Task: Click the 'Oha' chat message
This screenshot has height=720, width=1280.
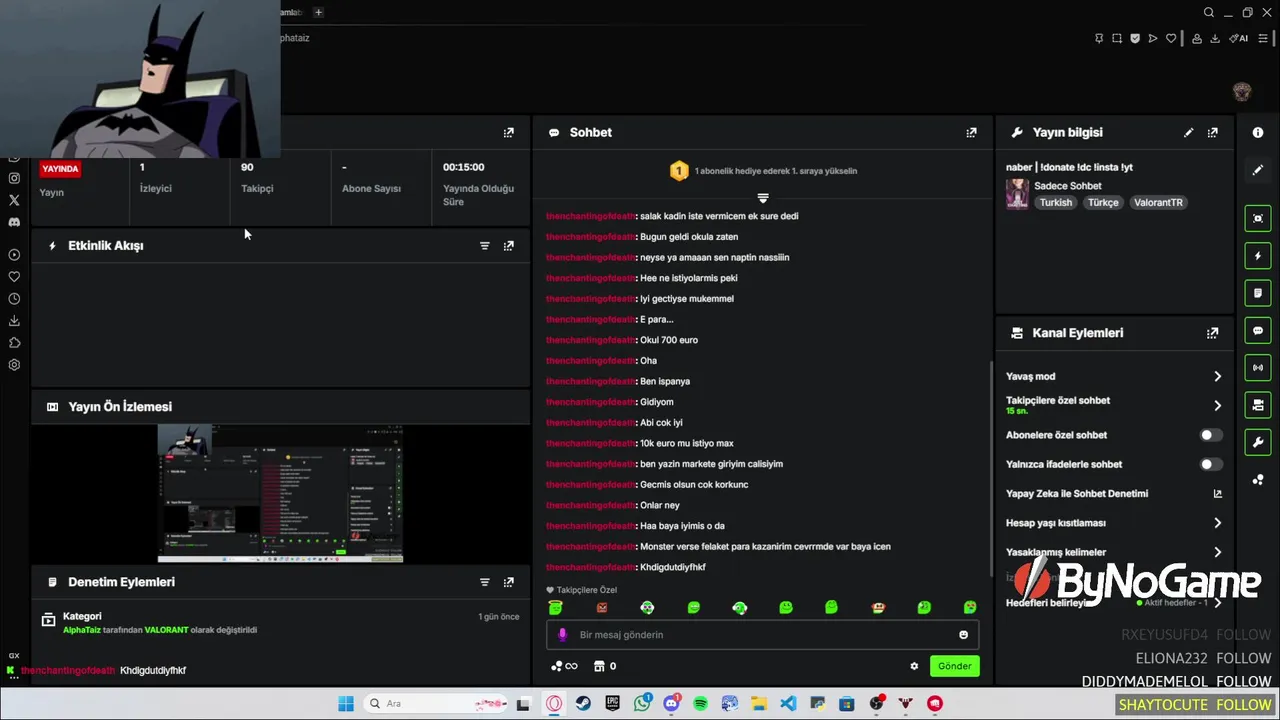Action: (648, 361)
